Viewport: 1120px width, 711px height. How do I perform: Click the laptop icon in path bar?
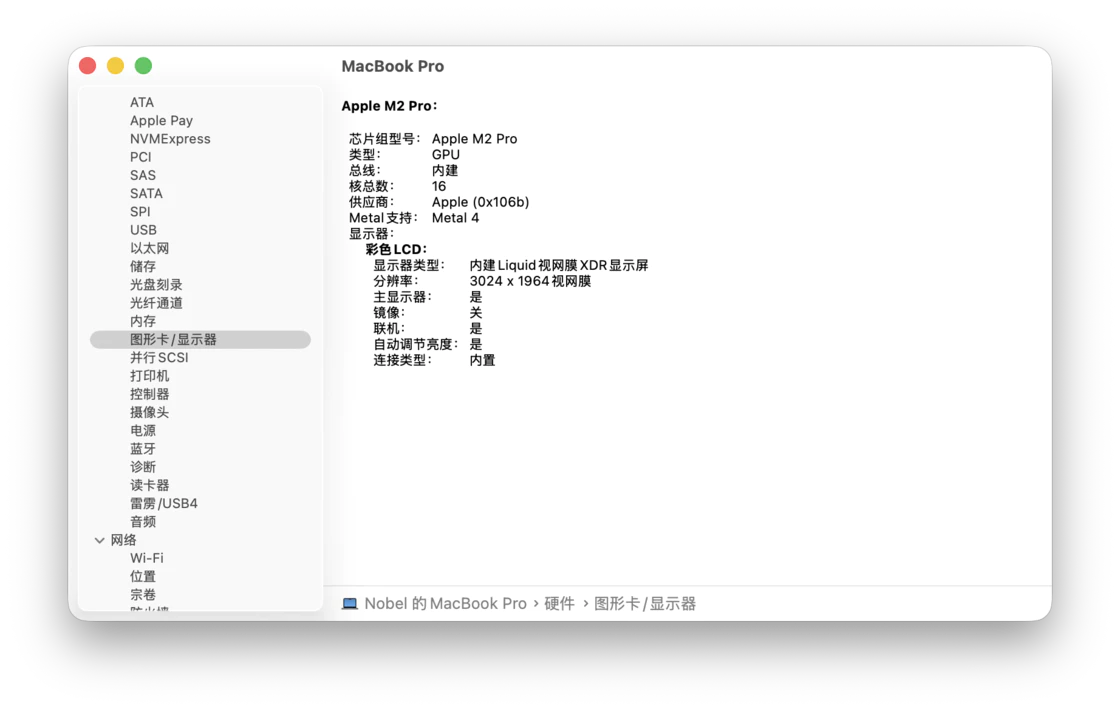[349, 604]
